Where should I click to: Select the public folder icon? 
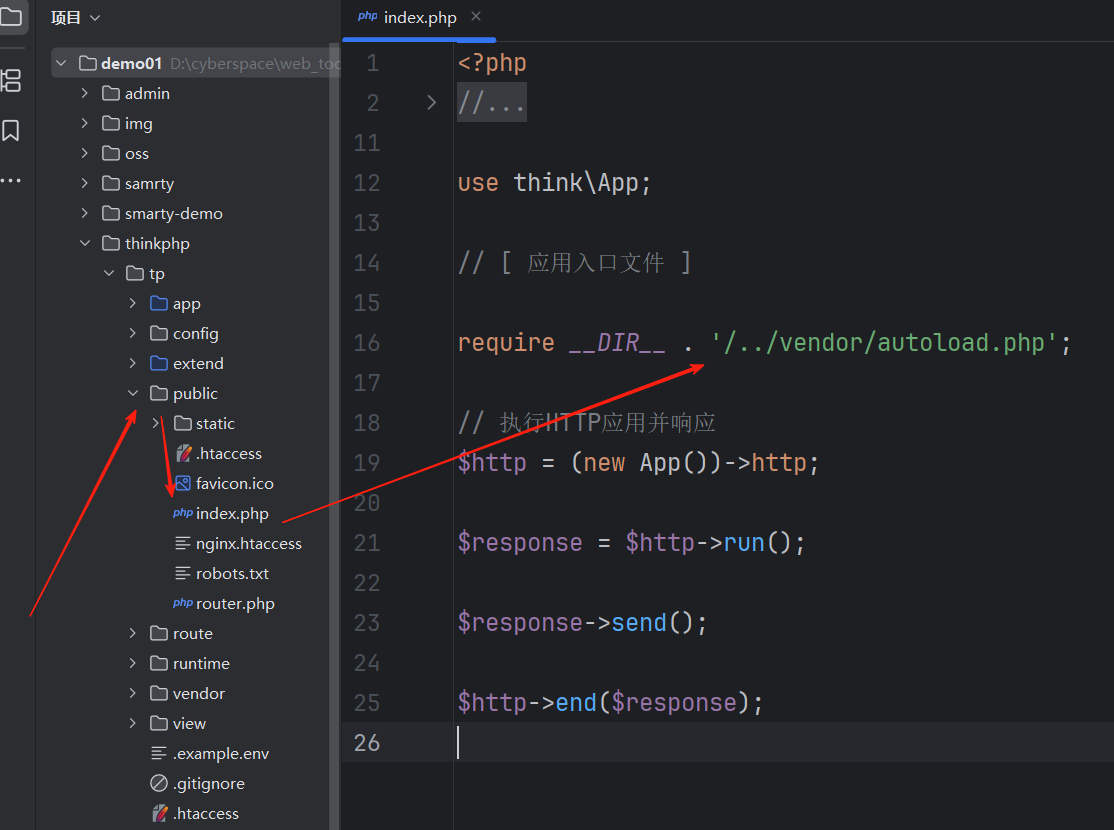[159, 393]
